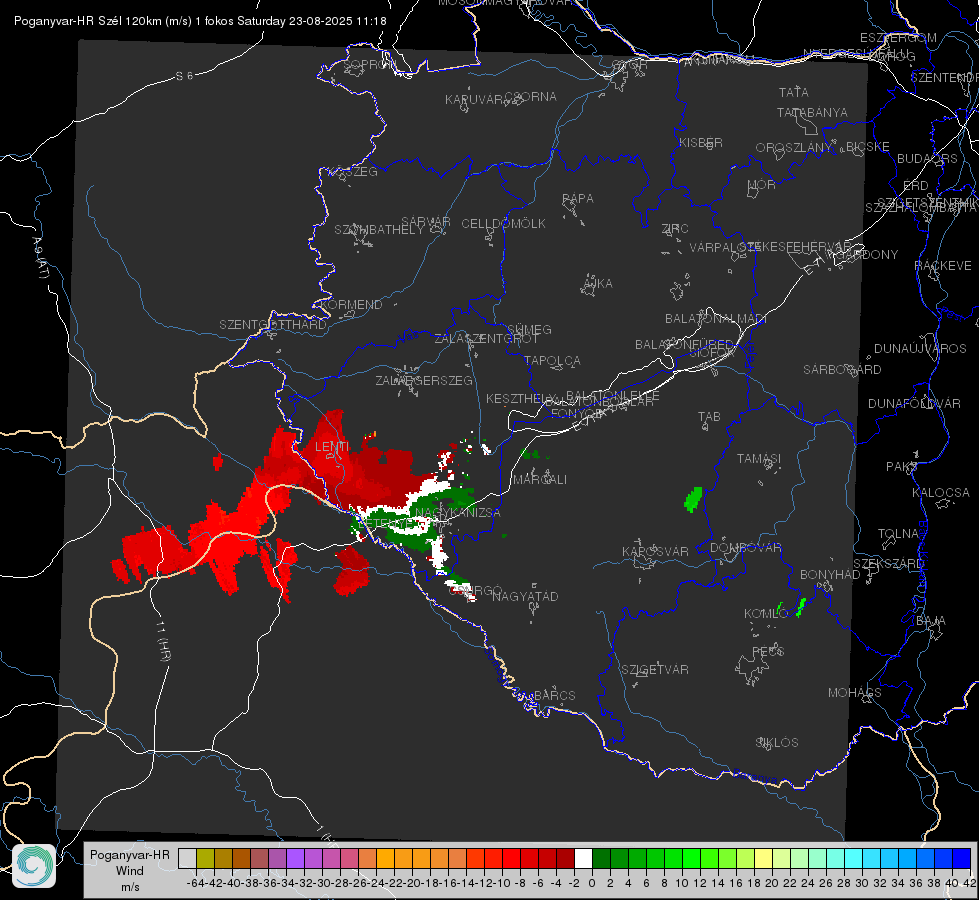979x900 pixels.
Task: Select the TAMASI town label
Action: (x=759, y=458)
